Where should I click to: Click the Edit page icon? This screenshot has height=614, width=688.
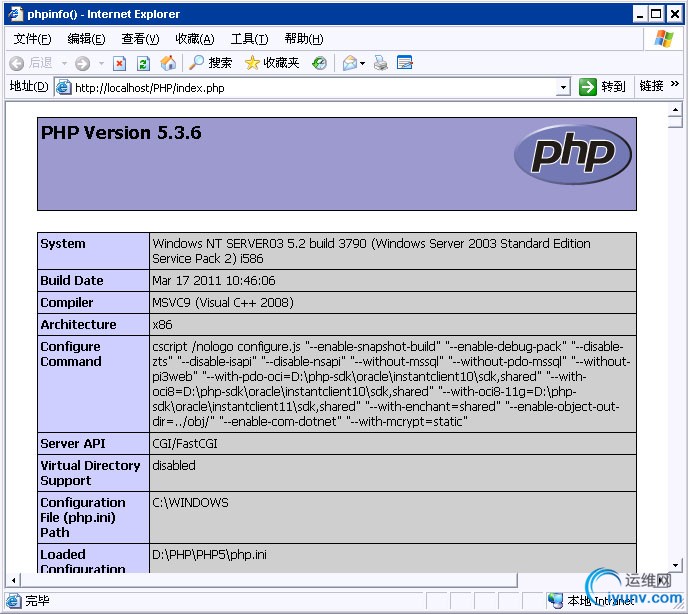tap(404, 63)
